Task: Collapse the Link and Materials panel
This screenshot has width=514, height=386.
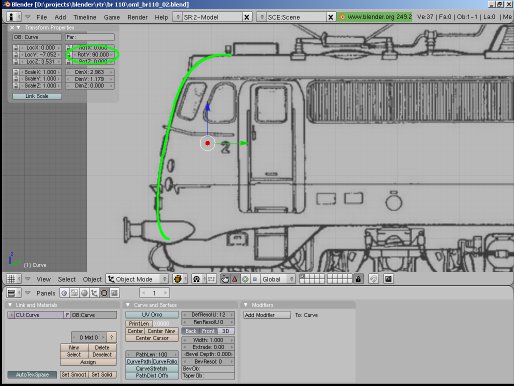Action: [x=10, y=305]
